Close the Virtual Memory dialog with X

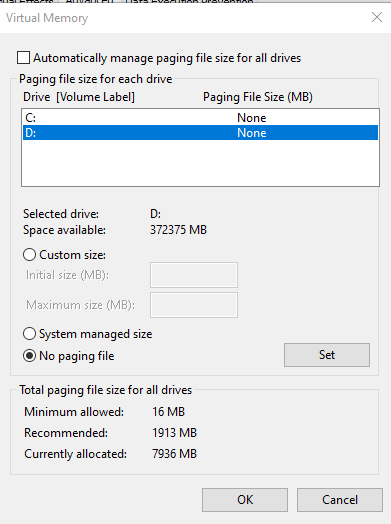point(377,17)
